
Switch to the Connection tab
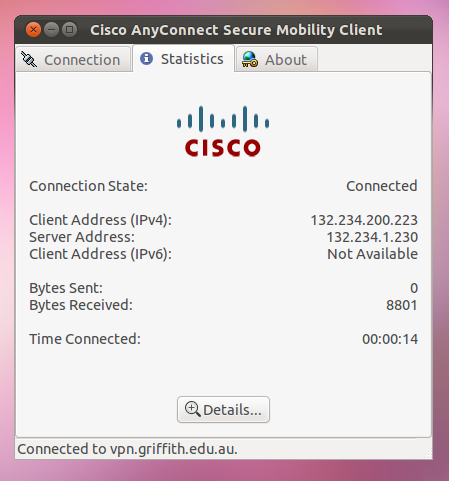coord(73,59)
